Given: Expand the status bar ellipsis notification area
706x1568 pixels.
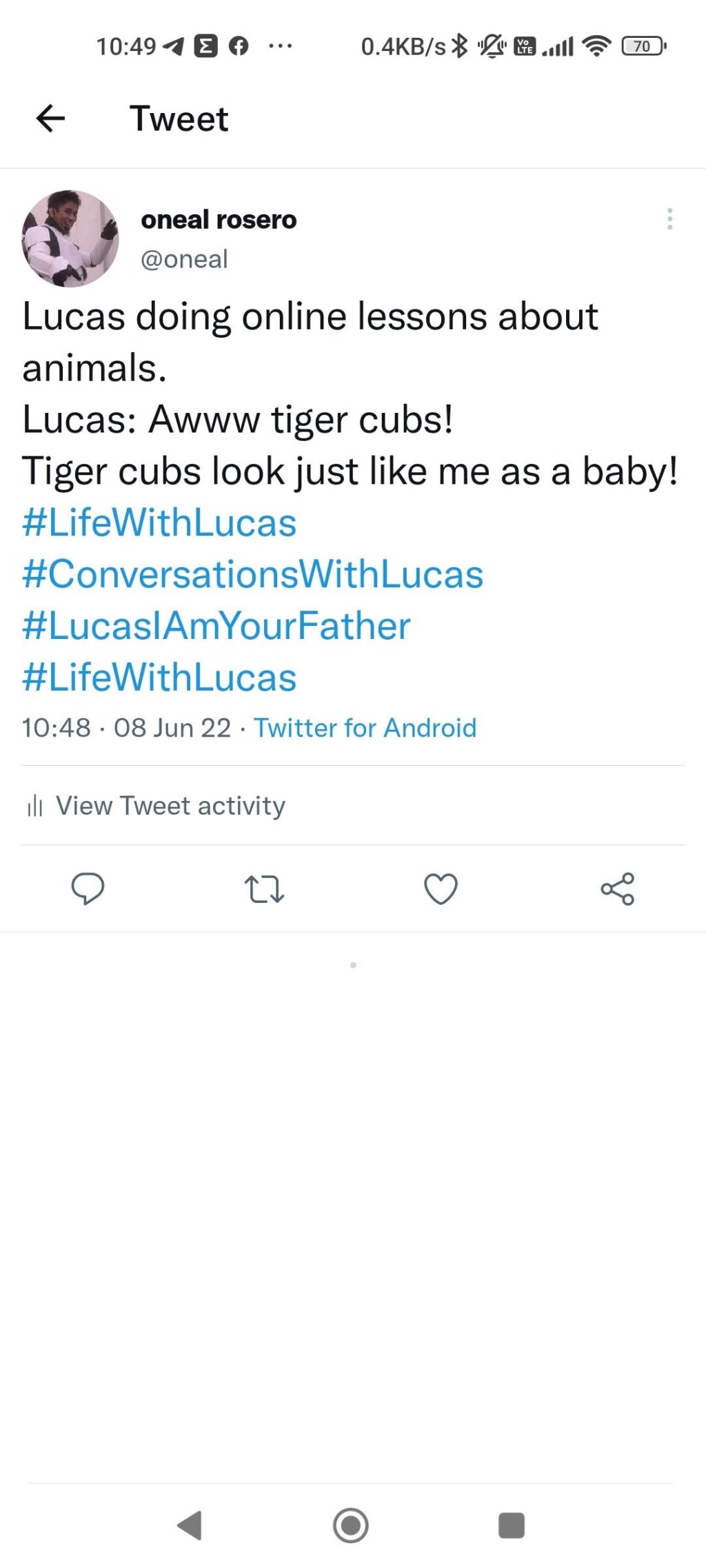Looking at the screenshot, I should (279, 47).
